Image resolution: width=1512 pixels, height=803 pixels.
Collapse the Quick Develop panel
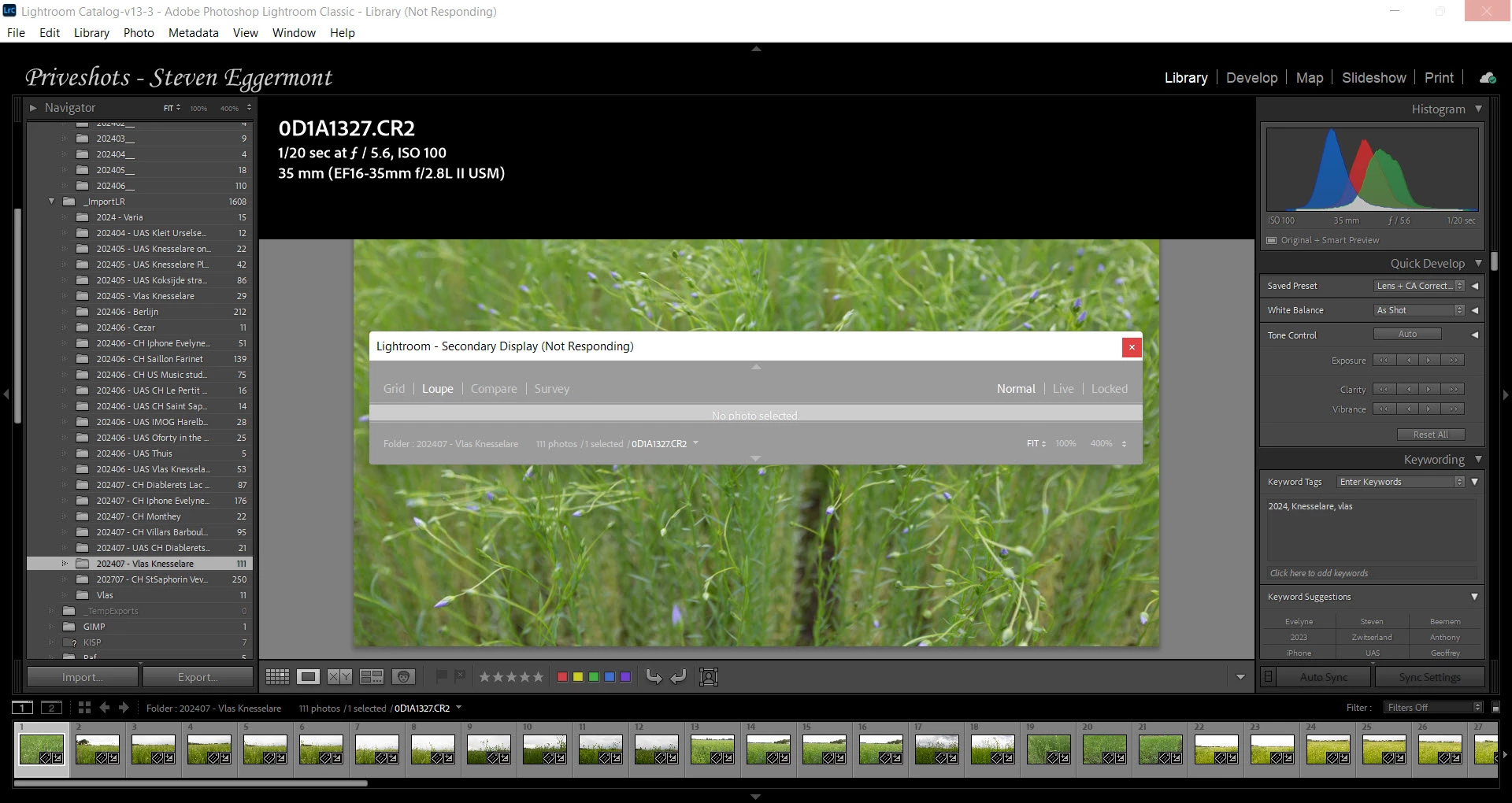pyautogui.click(x=1478, y=263)
